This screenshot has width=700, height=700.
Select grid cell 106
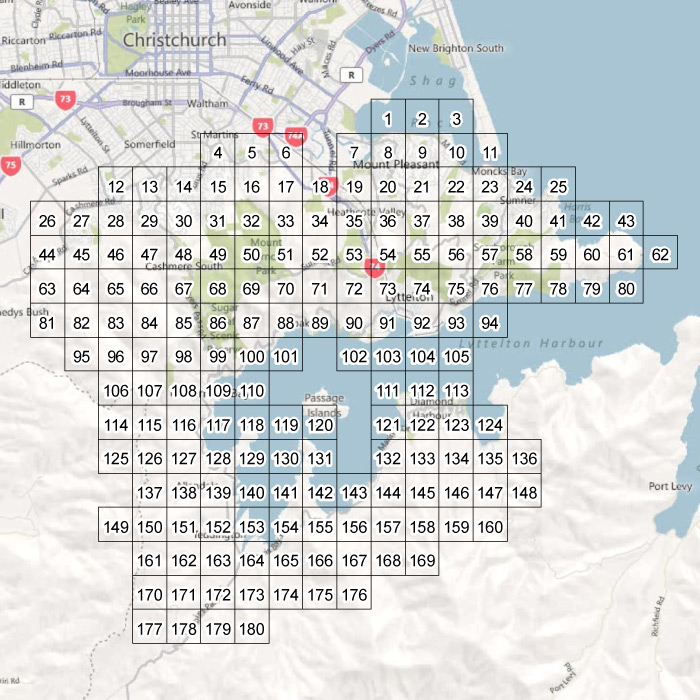point(116,388)
